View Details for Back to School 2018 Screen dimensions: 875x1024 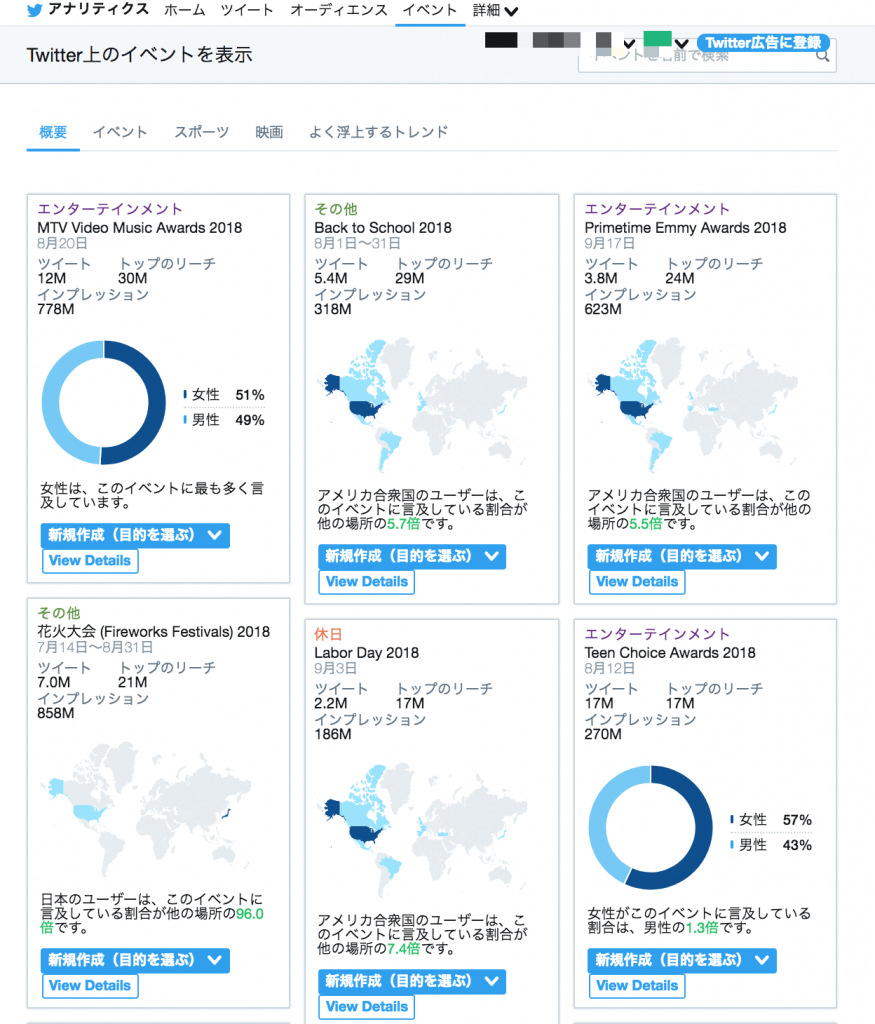(x=367, y=582)
